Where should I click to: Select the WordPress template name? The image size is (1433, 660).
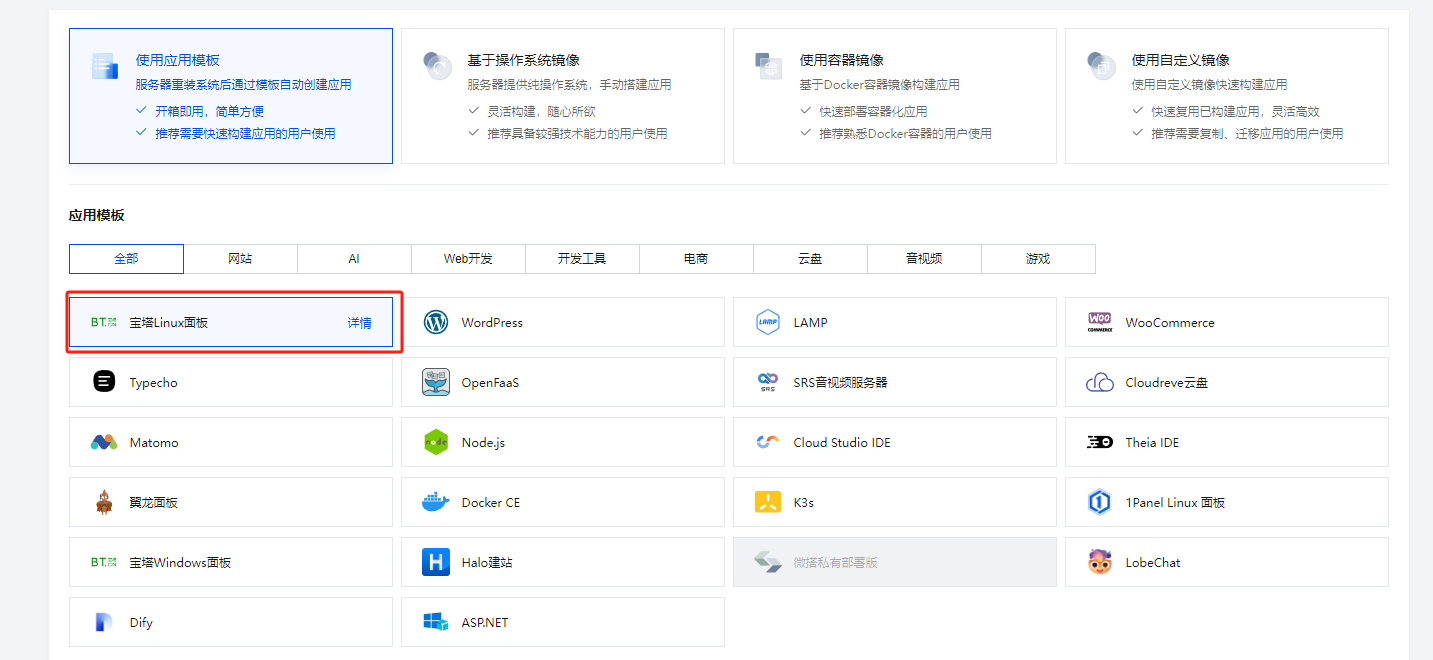(492, 322)
